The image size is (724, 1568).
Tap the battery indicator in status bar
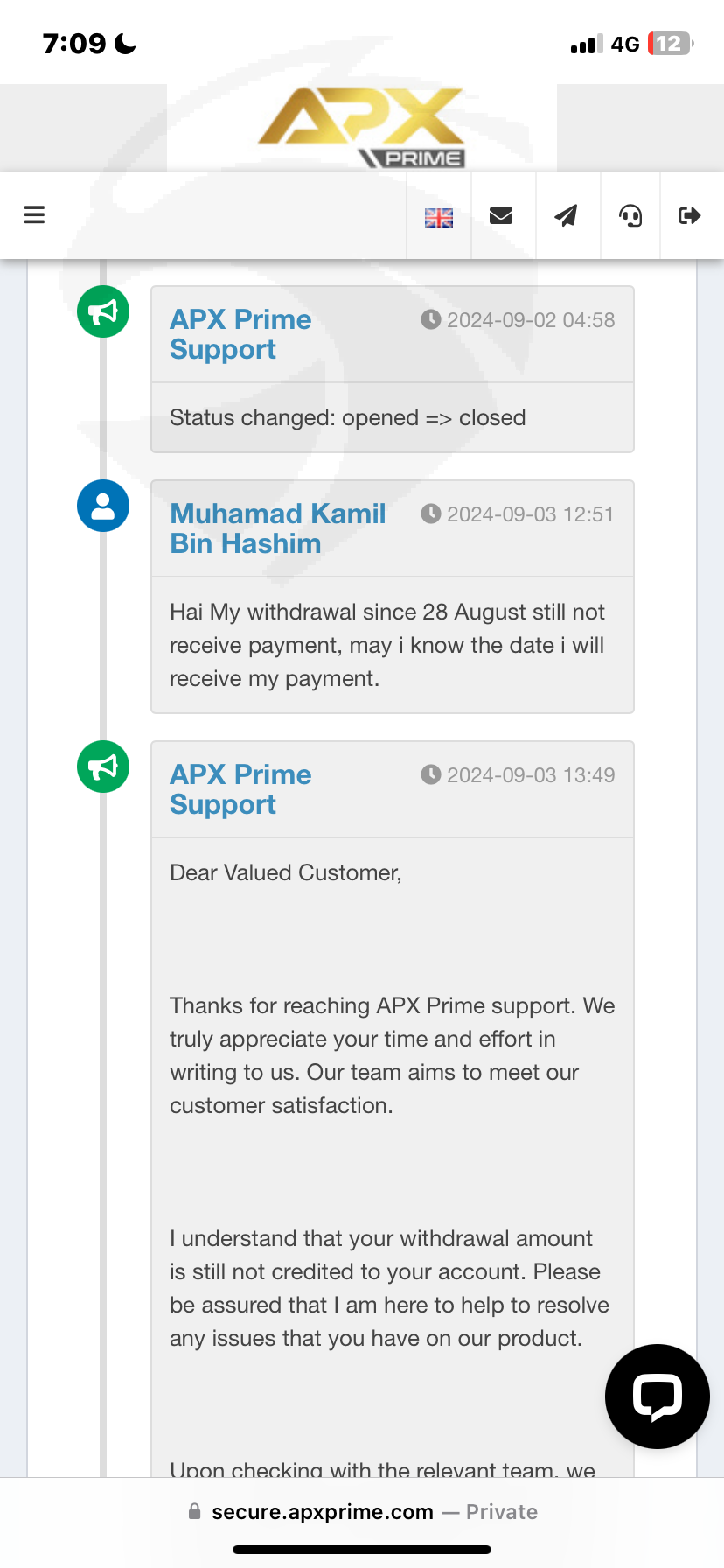click(x=670, y=44)
